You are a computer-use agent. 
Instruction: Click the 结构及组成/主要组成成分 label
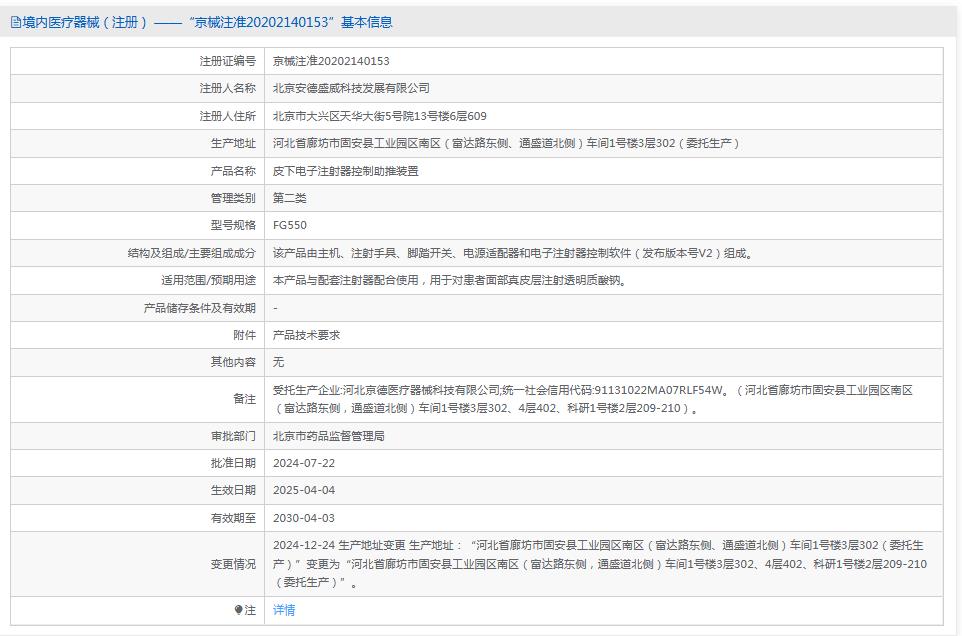coord(191,253)
